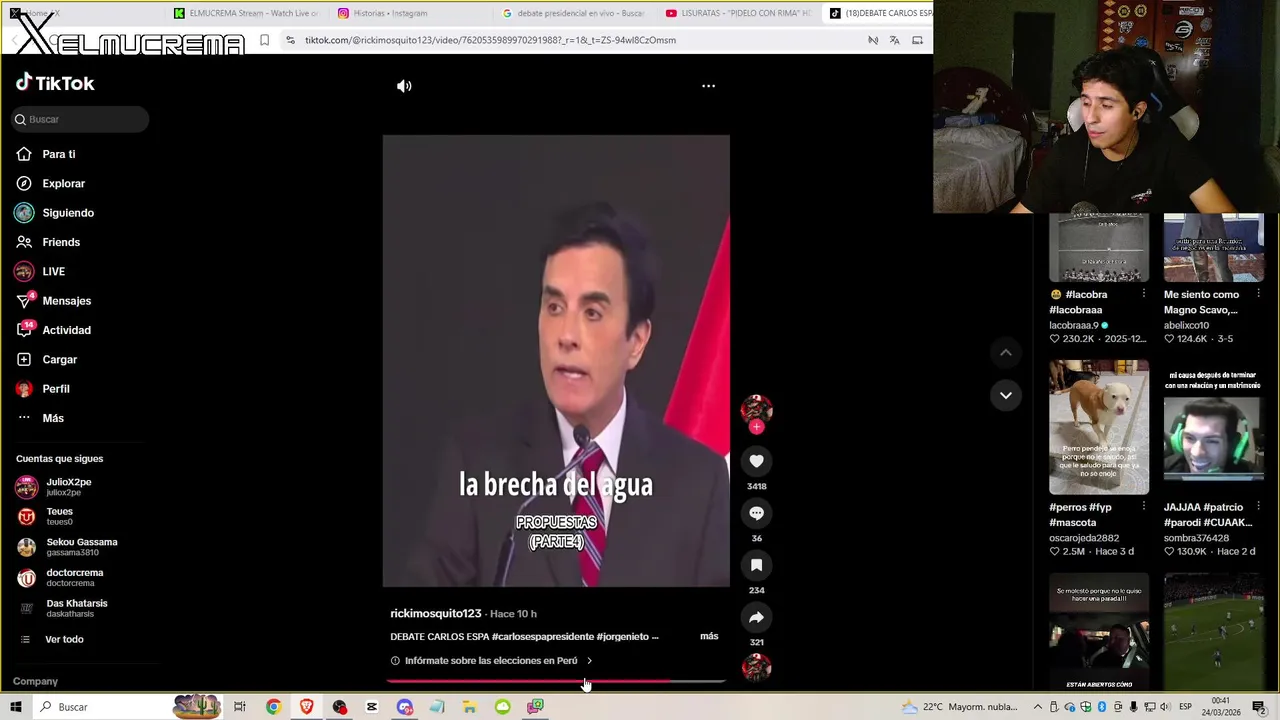The image size is (1280, 720).
Task: Open options for JAJJAA #patrcio card
Action: pyautogui.click(x=1258, y=507)
